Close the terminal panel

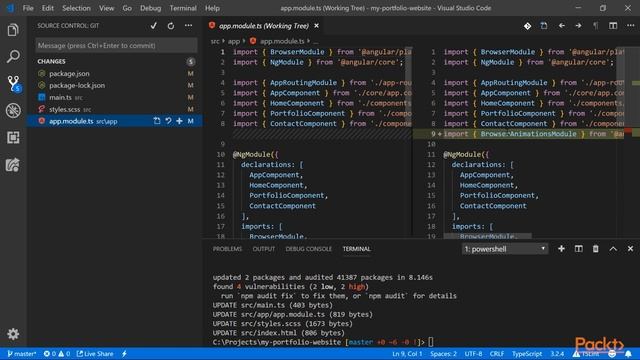coord(630,249)
